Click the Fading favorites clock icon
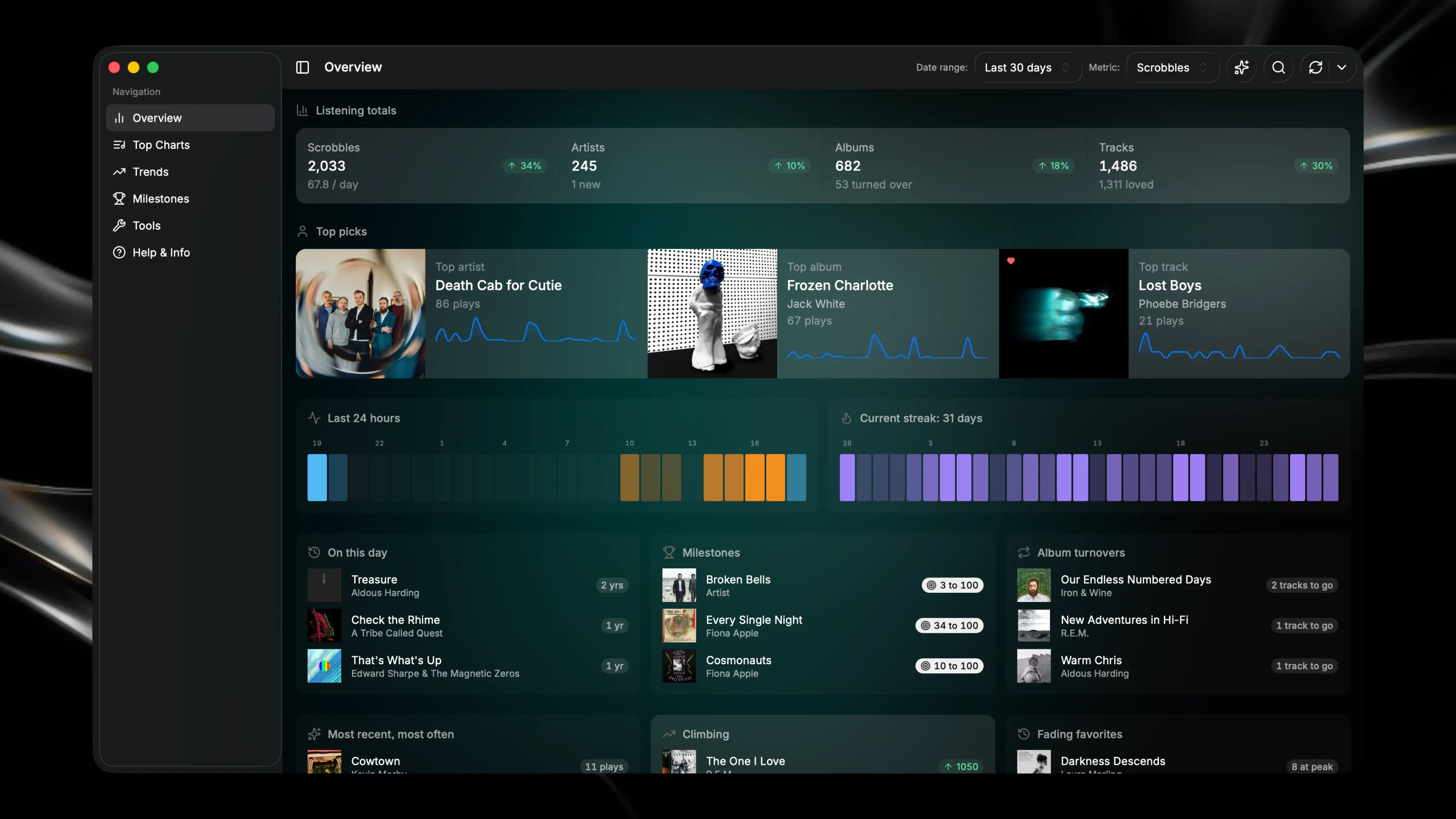Screen dimensions: 1456x819 coord(1024,733)
